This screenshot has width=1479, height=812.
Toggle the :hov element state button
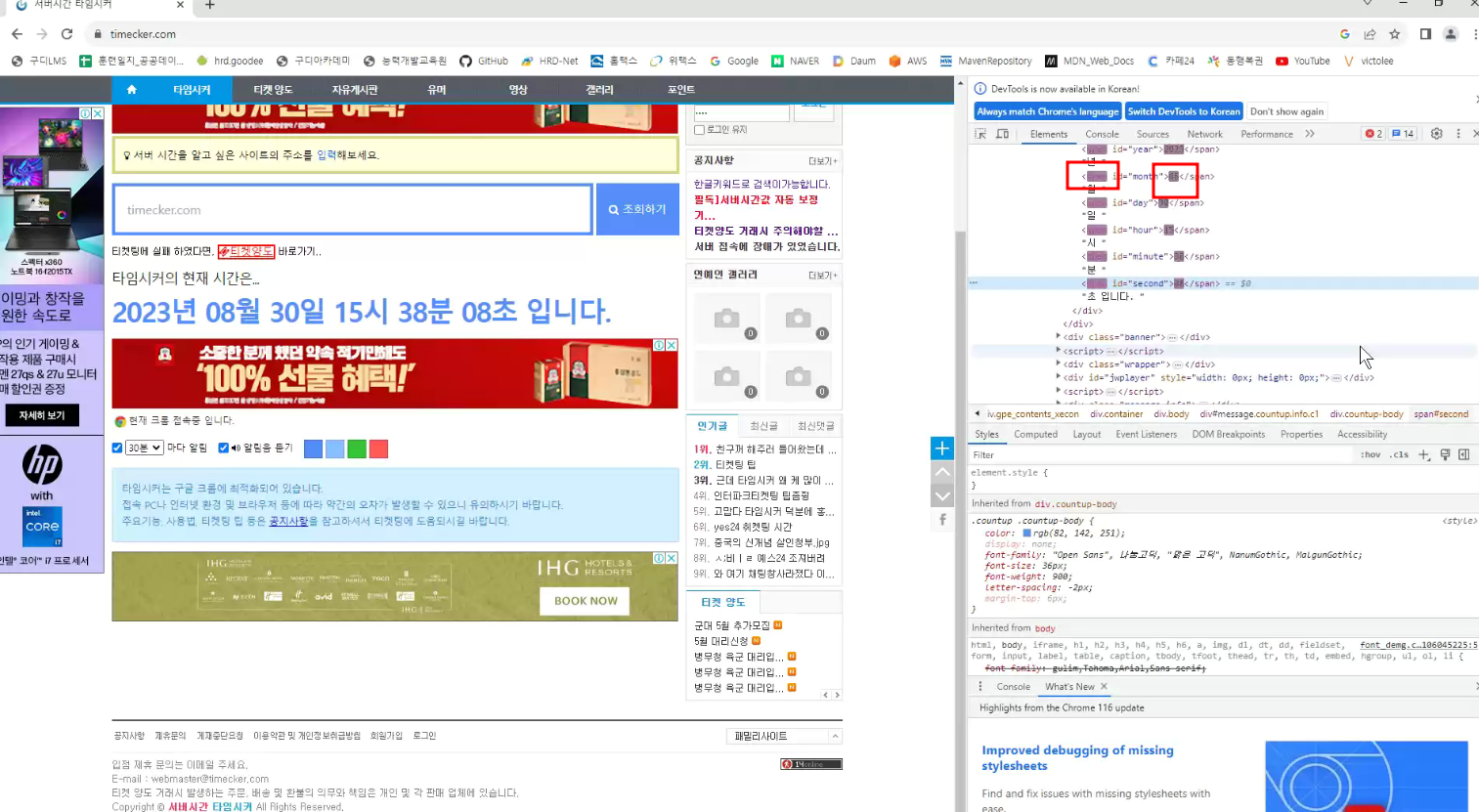coord(1370,454)
